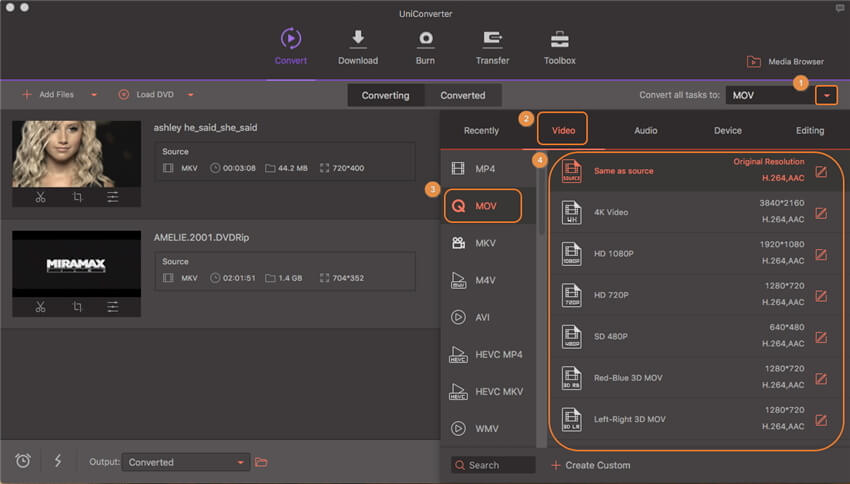Switch to the Converted tab
850x484 pixels.
(x=462, y=95)
